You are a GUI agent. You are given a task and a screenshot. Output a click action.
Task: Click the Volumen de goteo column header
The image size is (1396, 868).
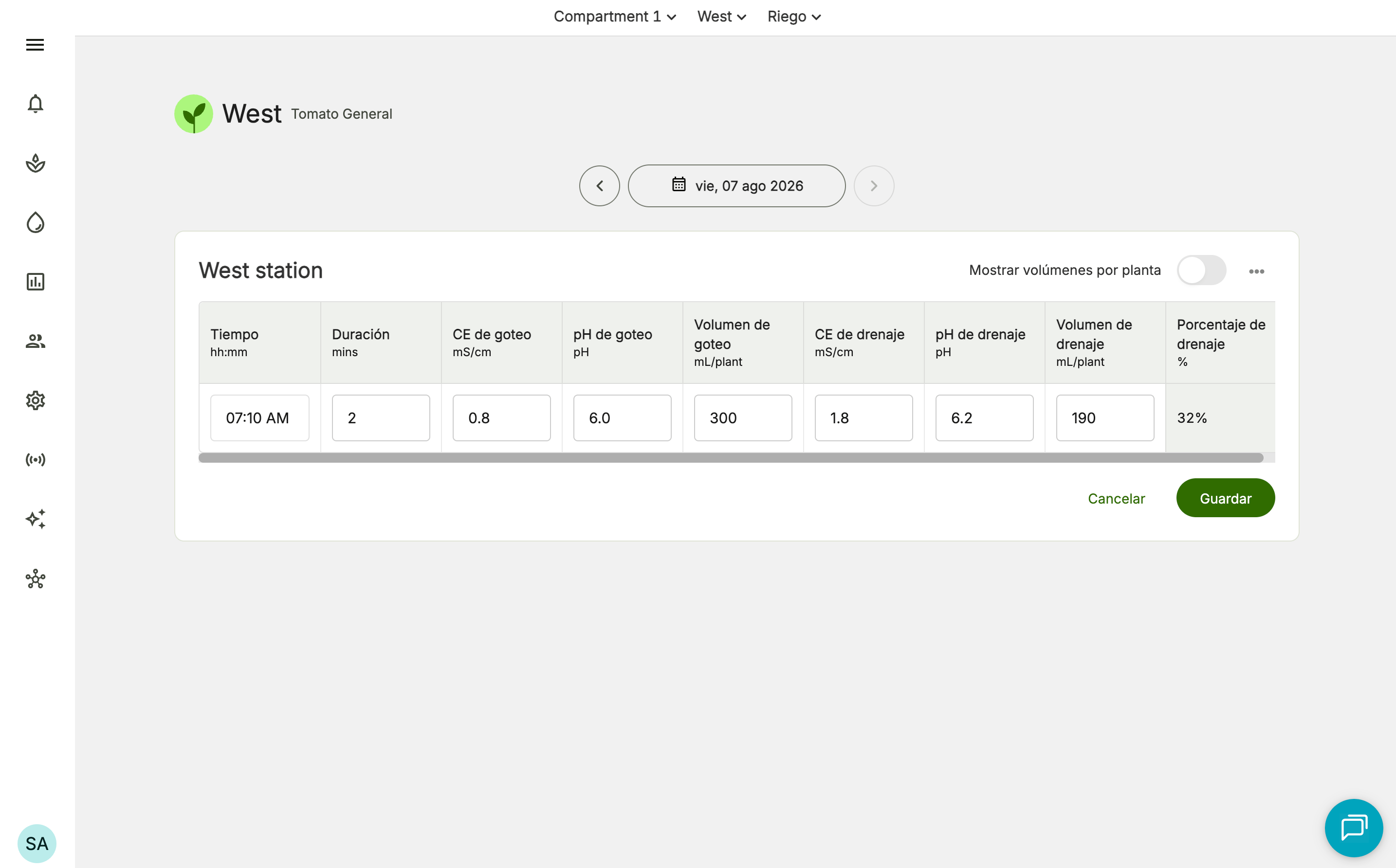coord(742,343)
